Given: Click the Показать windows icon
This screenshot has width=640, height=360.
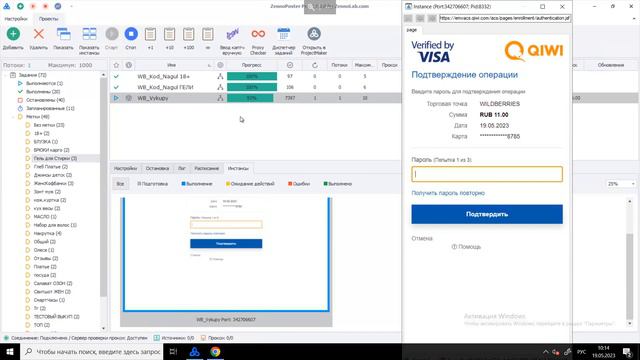Looking at the screenshot, I should click(x=63, y=34).
